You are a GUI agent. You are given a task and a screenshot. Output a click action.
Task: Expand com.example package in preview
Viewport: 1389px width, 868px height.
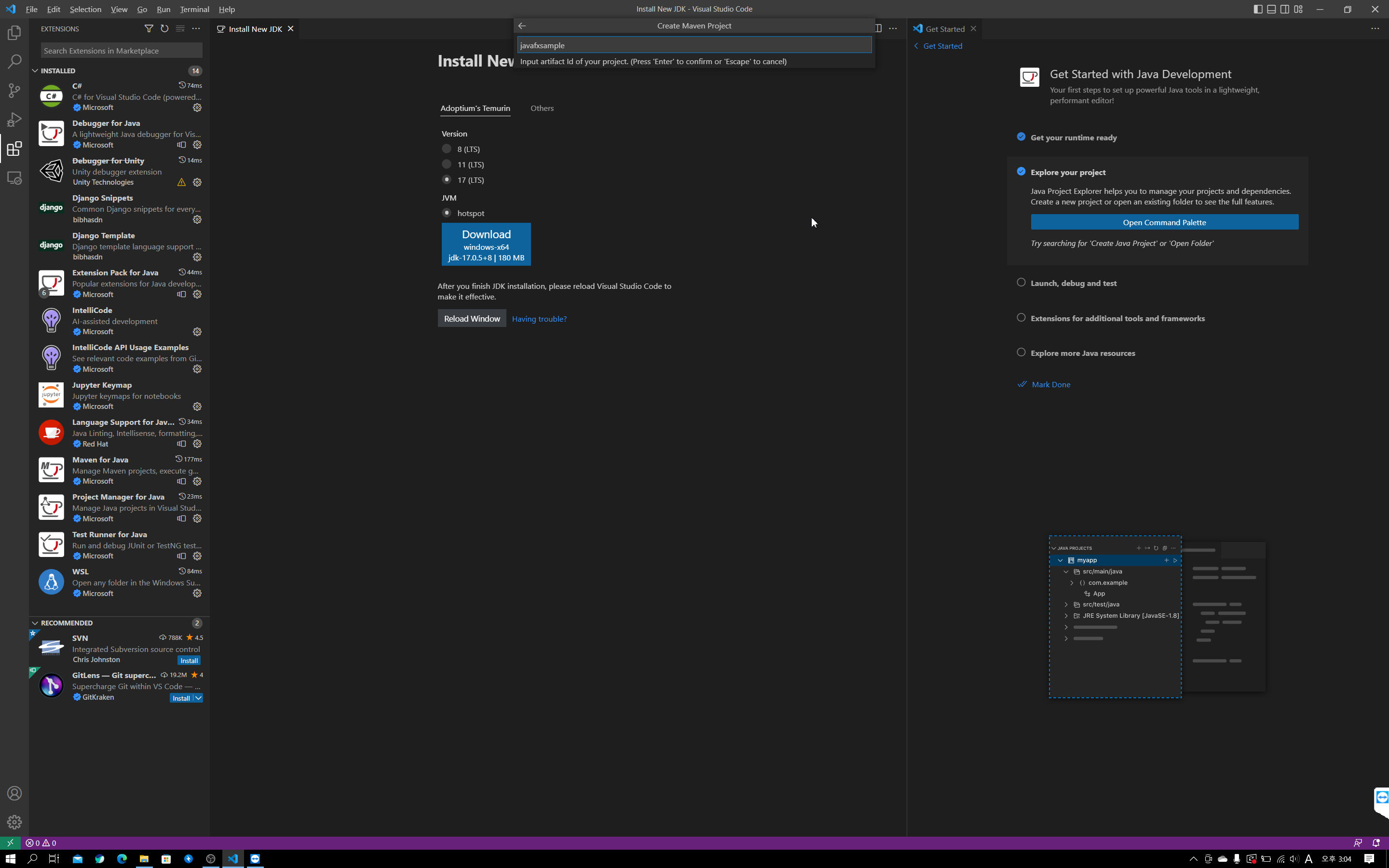[x=1072, y=583]
